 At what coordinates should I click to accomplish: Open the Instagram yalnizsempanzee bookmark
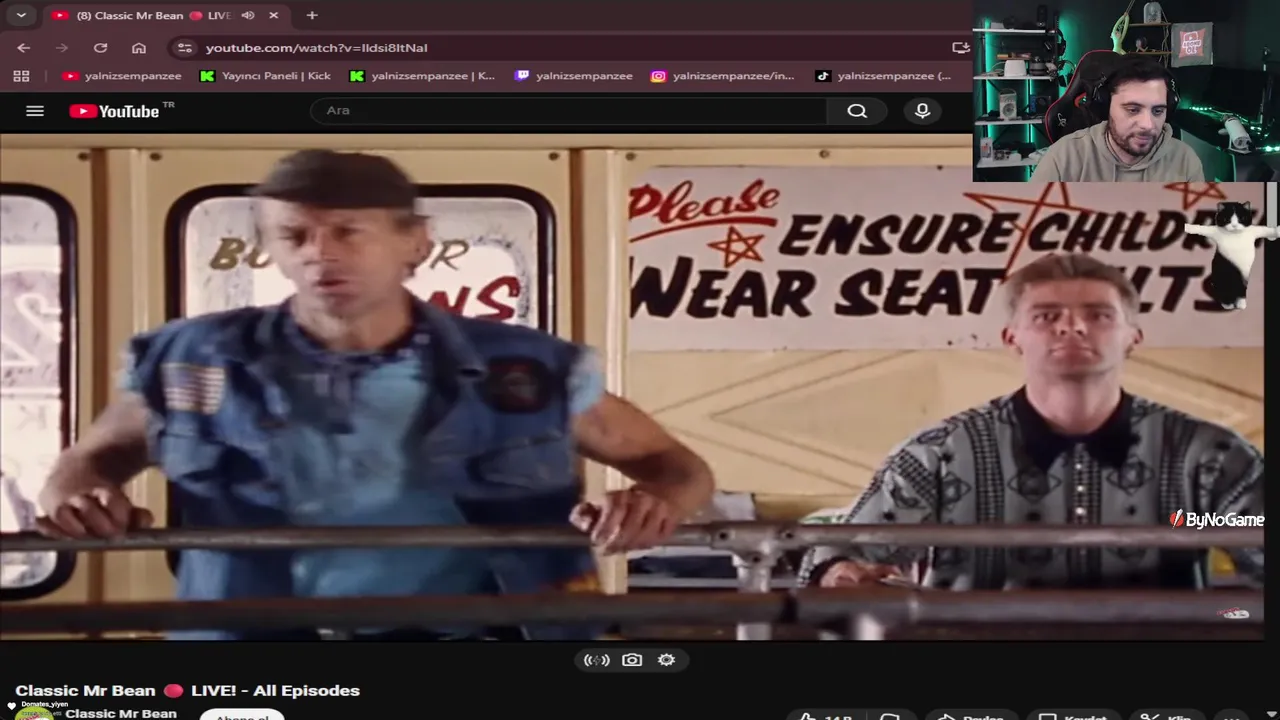click(x=723, y=75)
